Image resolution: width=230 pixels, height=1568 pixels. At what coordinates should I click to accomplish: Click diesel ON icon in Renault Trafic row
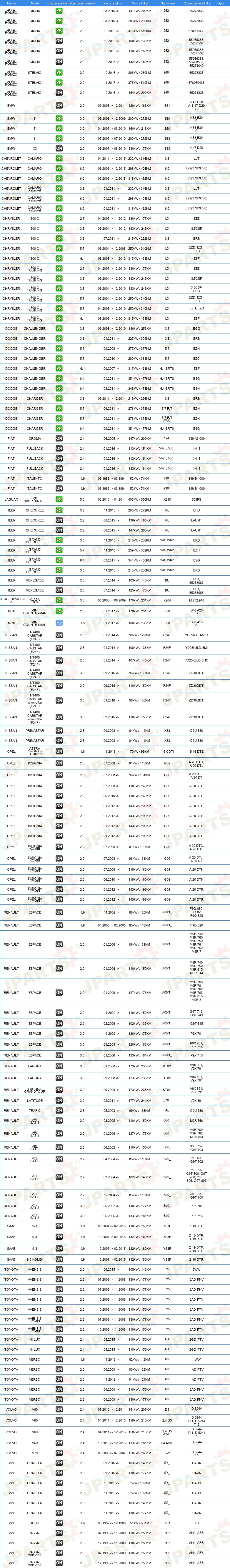coord(59,1111)
